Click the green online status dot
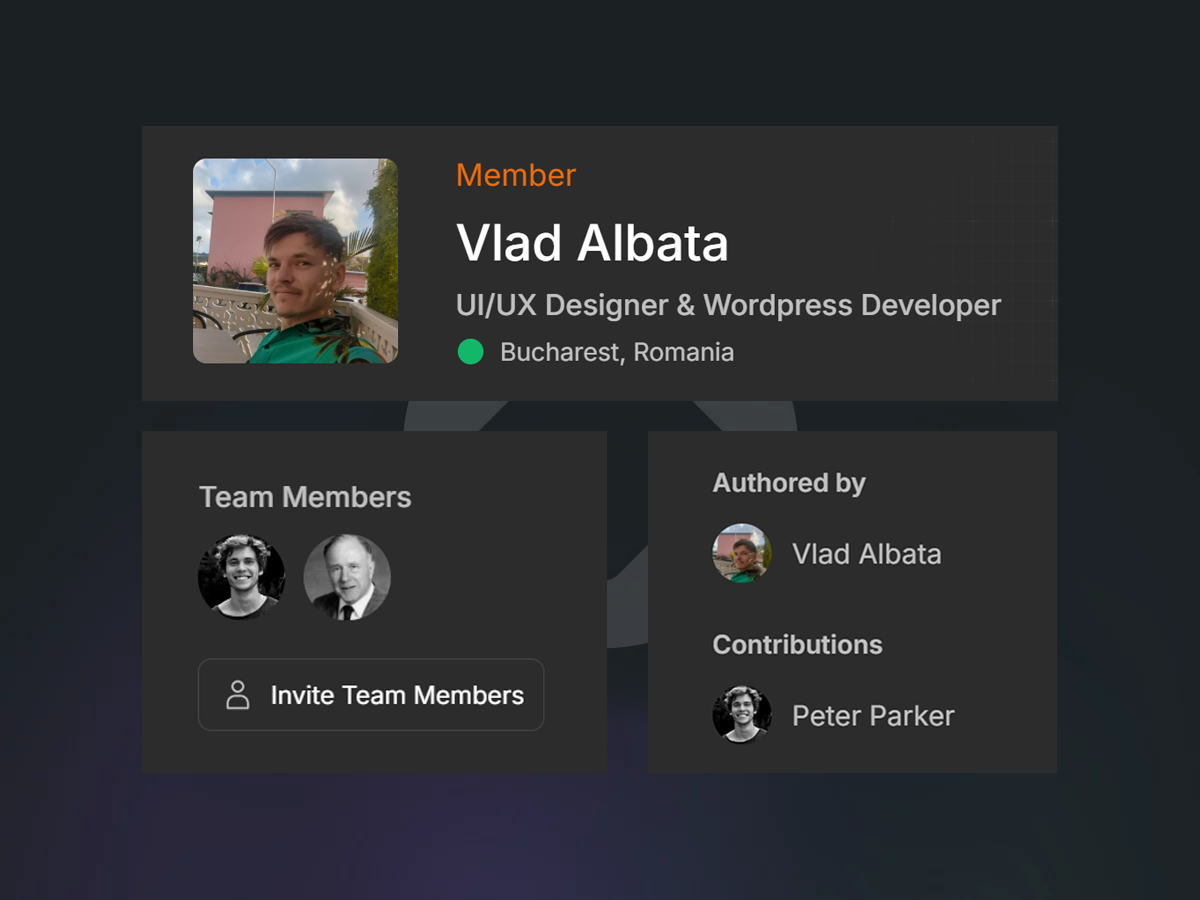Image resolution: width=1200 pixels, height=900 pixels. pos(470,352)
